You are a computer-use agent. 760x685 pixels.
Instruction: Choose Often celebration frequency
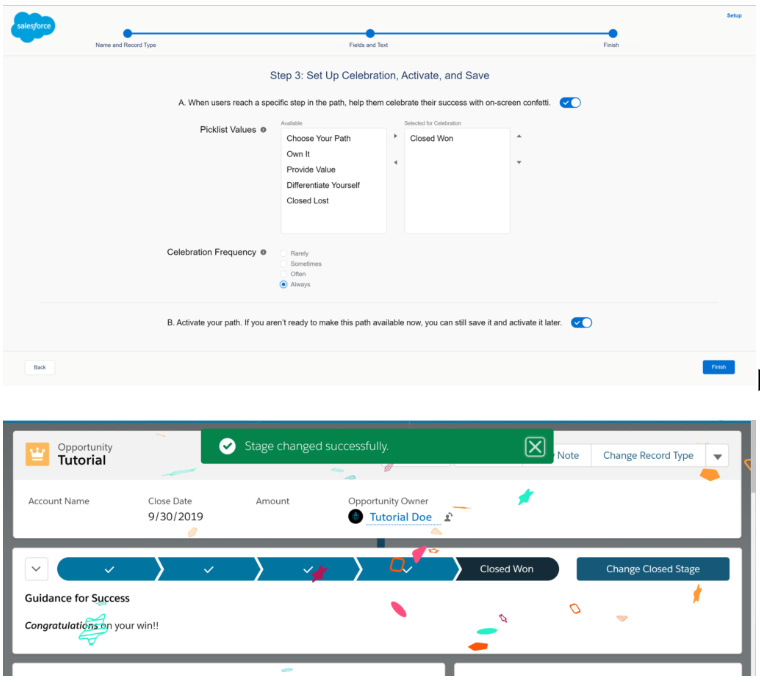[284, 274]
